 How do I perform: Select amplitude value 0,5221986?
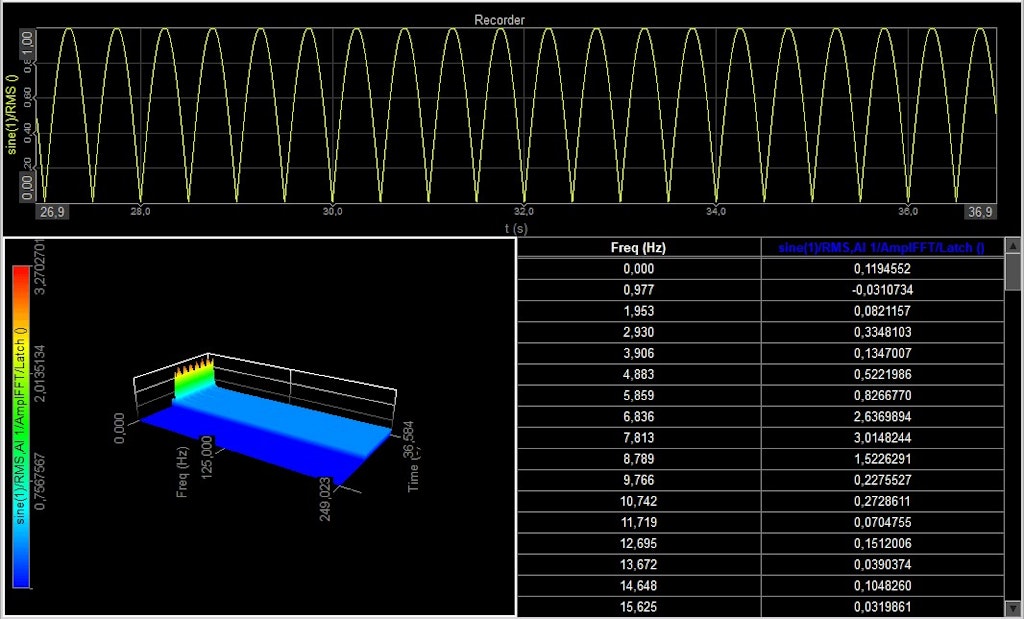(882, 374)
